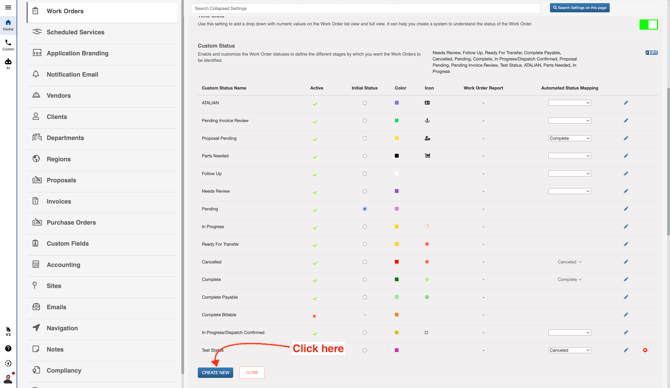Screen dimensions: 670x388
Task: Select Proposal Pending as initial status
Action: pyautogui.click(x=364, y=138)
